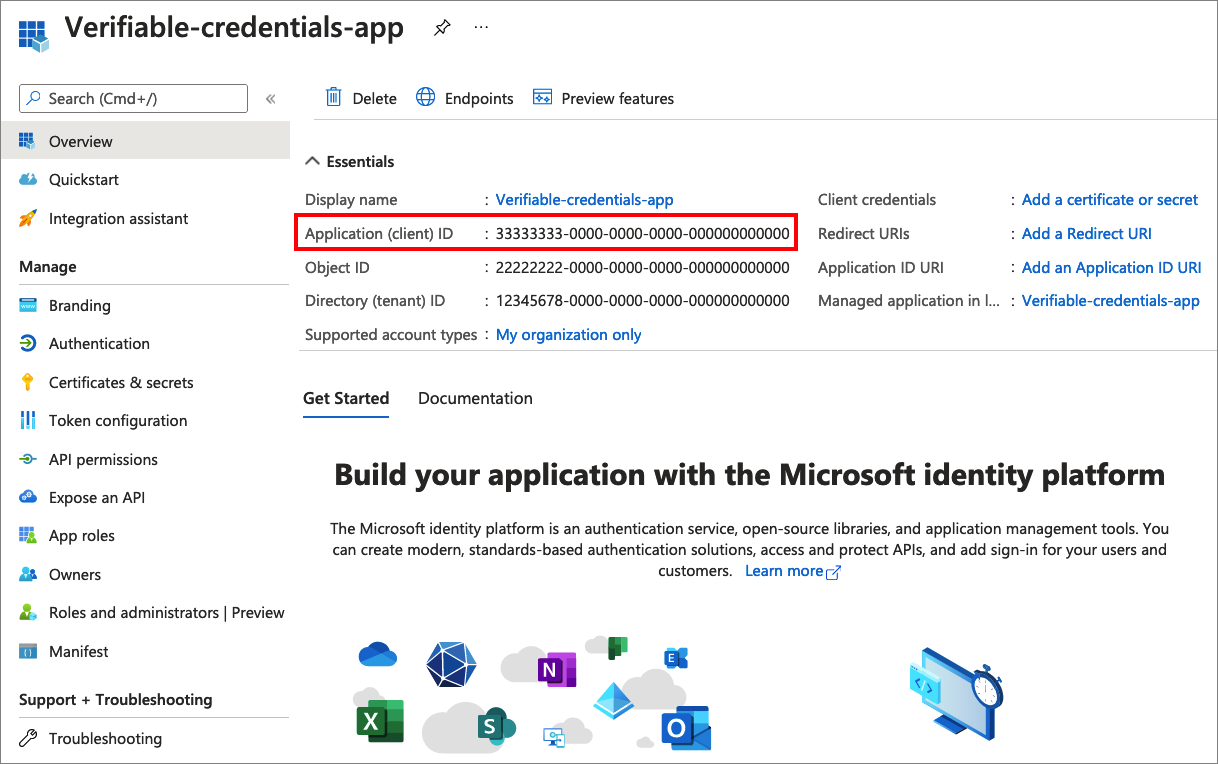This screenshot has height=764, width=1218.
Task: Click the Delete trash can icon
Action: (334, 97)
